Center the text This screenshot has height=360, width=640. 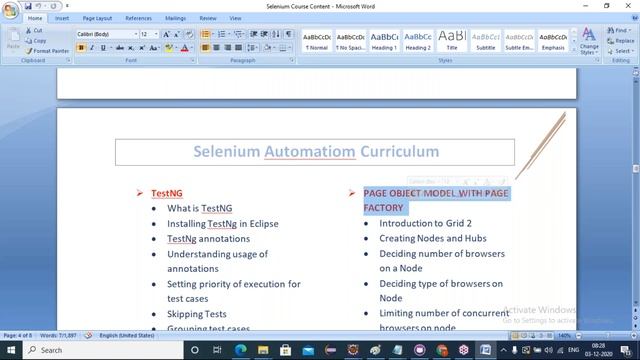216,48
